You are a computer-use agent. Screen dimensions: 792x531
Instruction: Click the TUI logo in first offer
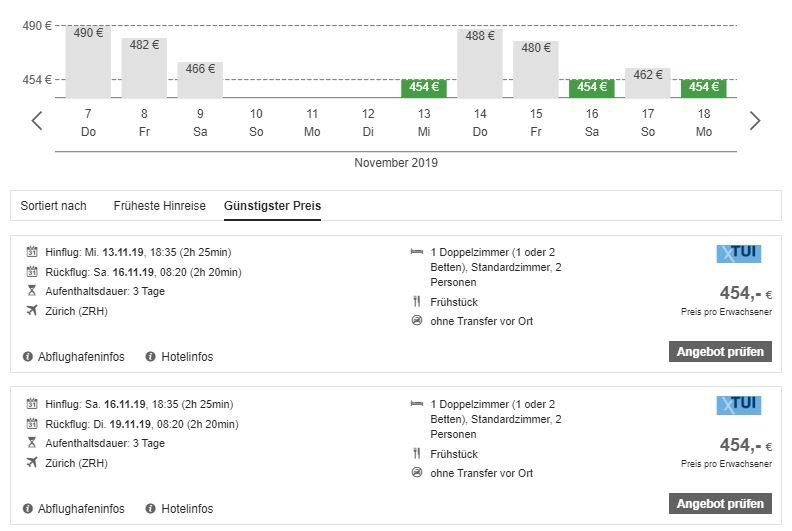738,253
